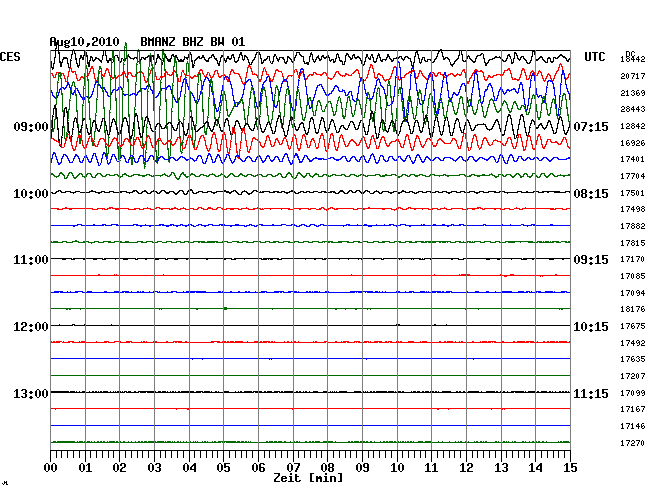Image resolution: width=650 pixels, height=494 pixels.
Task: Click the "09:15" UTC time label
Action: [591, 260]
